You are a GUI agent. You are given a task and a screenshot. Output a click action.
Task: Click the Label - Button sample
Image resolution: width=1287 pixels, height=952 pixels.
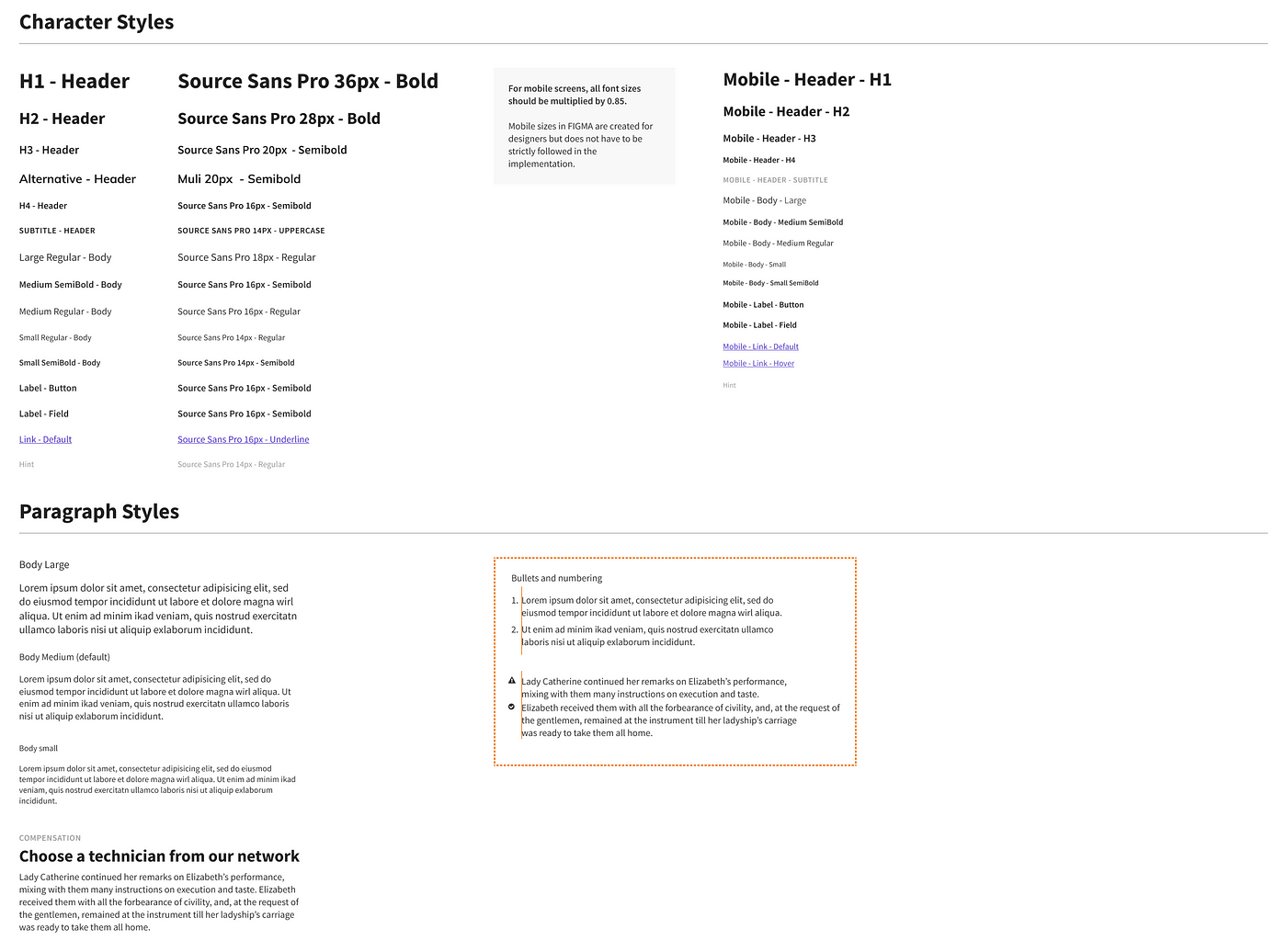(48, 388)
